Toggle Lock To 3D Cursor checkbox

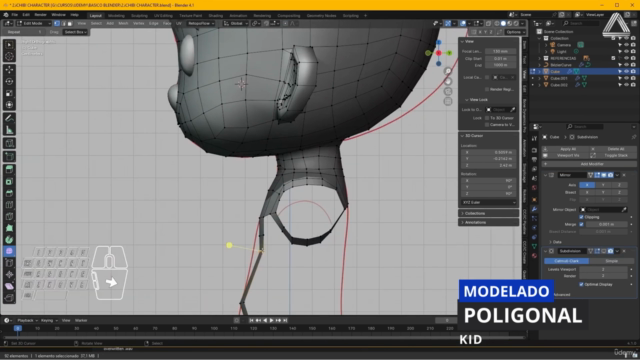click(487, 118)
